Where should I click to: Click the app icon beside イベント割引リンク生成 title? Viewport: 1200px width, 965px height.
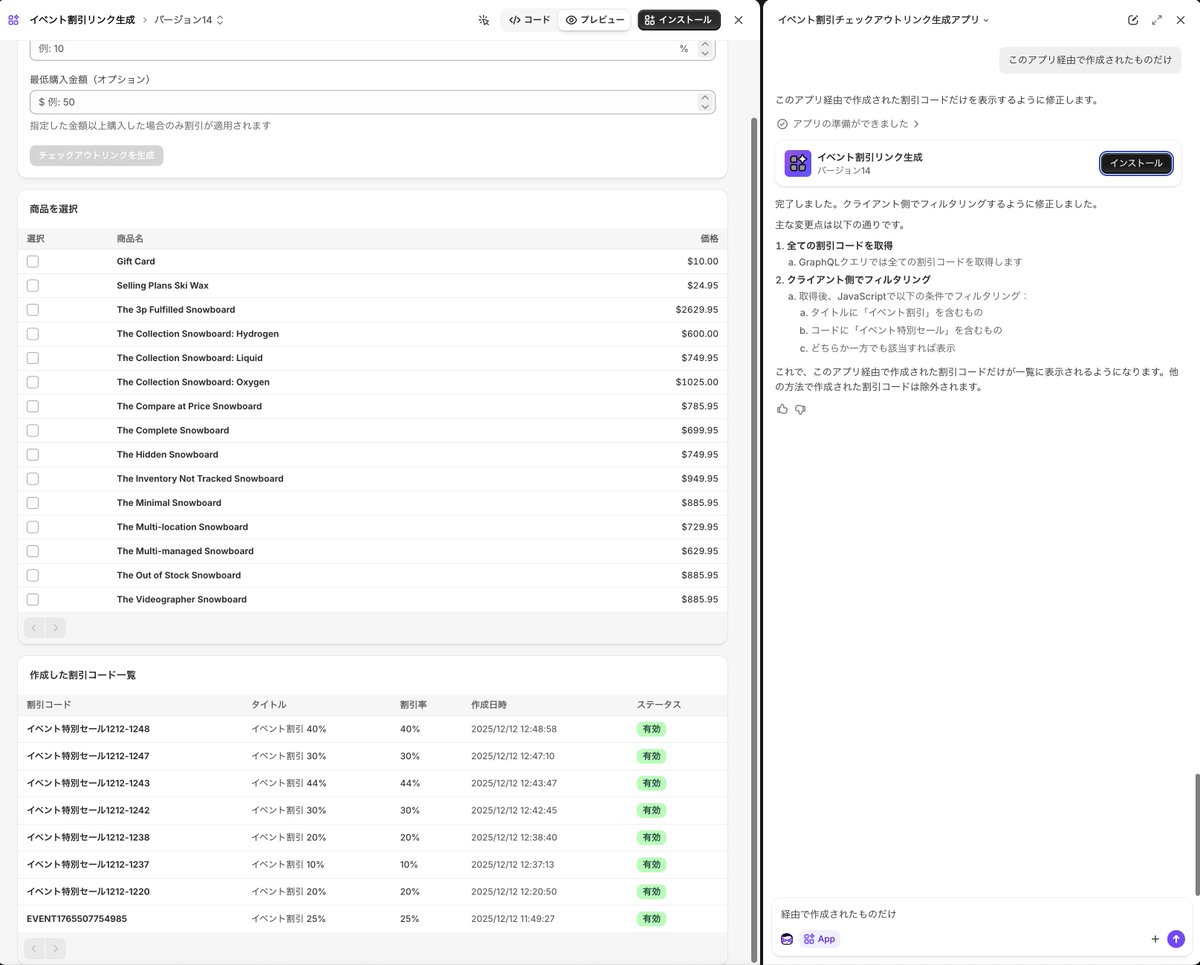coord(13,20)
